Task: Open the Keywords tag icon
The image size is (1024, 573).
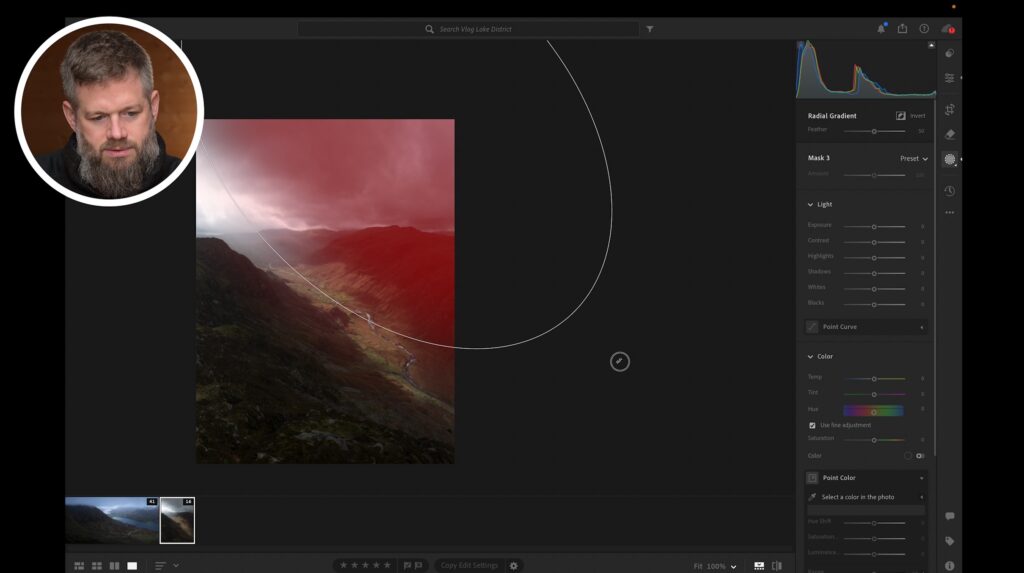Action: [949, 541]
